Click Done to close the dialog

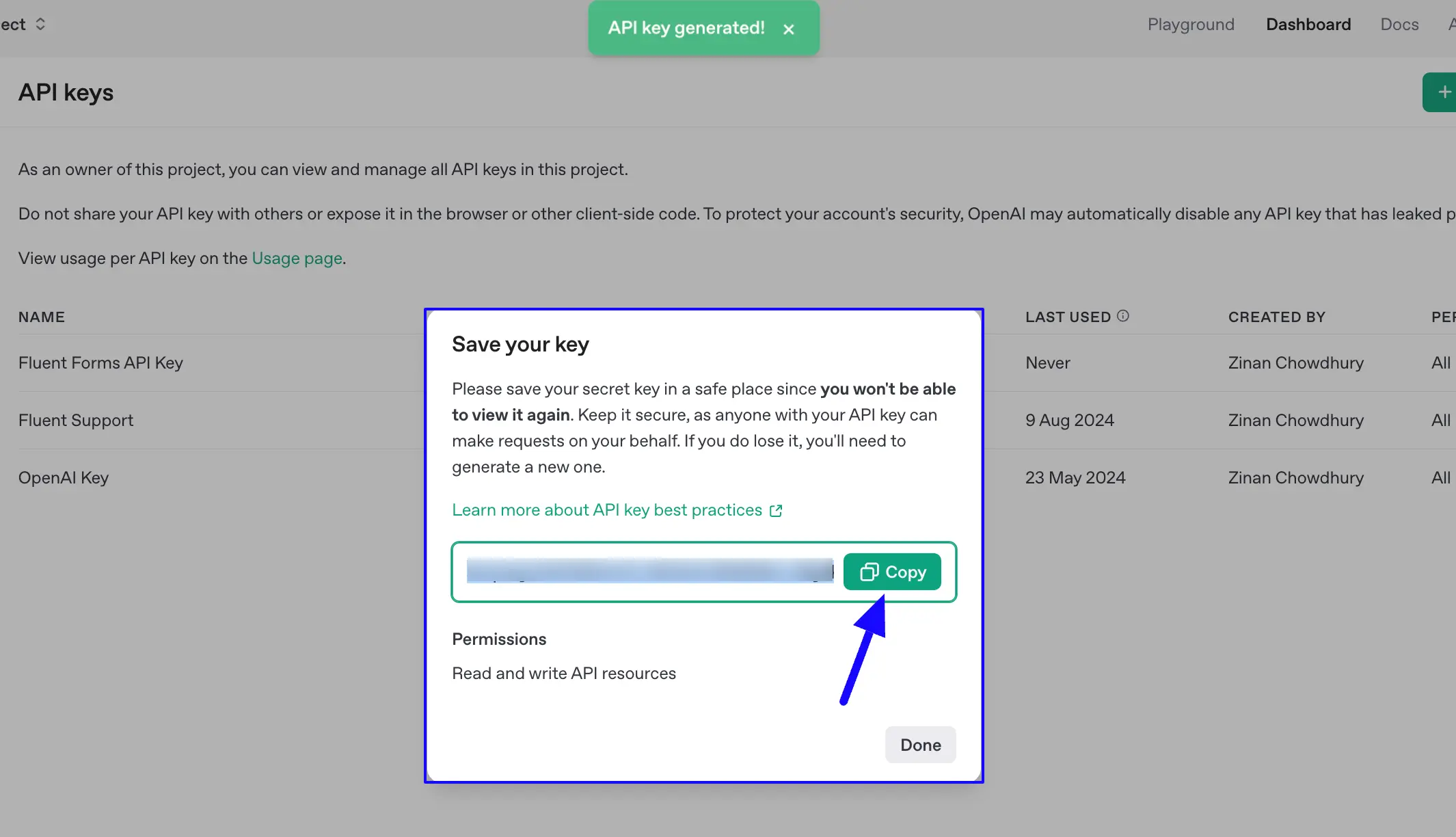[920, 745]
